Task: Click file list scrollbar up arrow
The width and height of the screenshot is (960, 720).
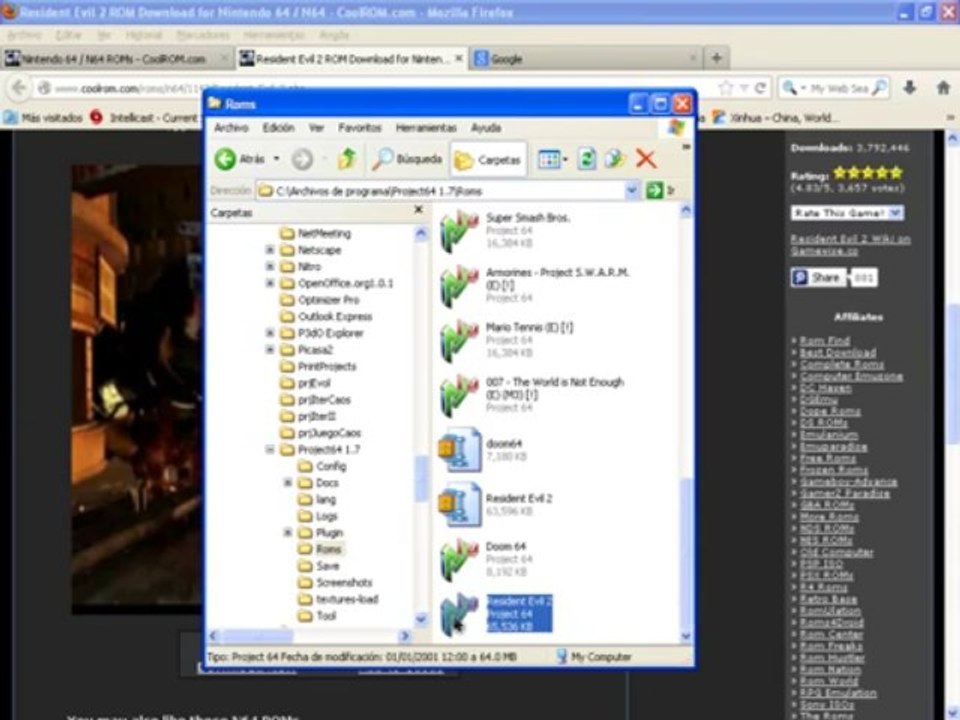Action: pos(686,211)
